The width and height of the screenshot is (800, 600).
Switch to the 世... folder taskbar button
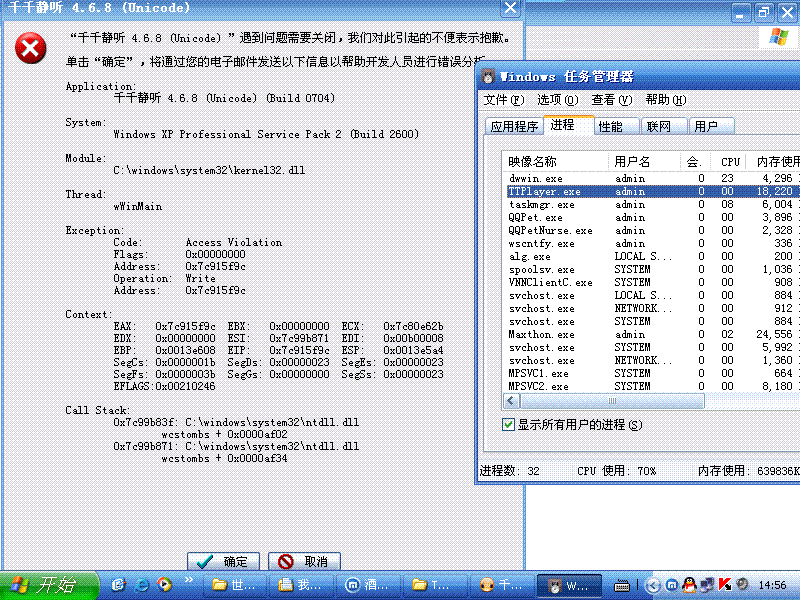pyautogui.click(x=235, y=585)
